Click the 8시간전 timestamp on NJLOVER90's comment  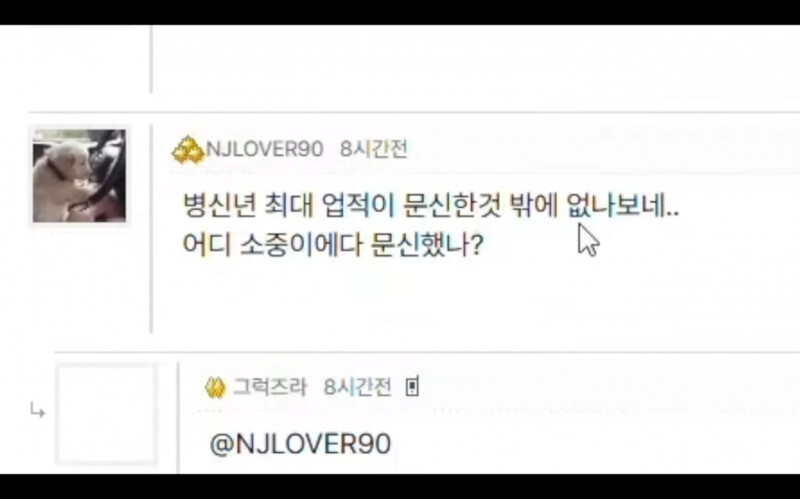click(374, 149)
